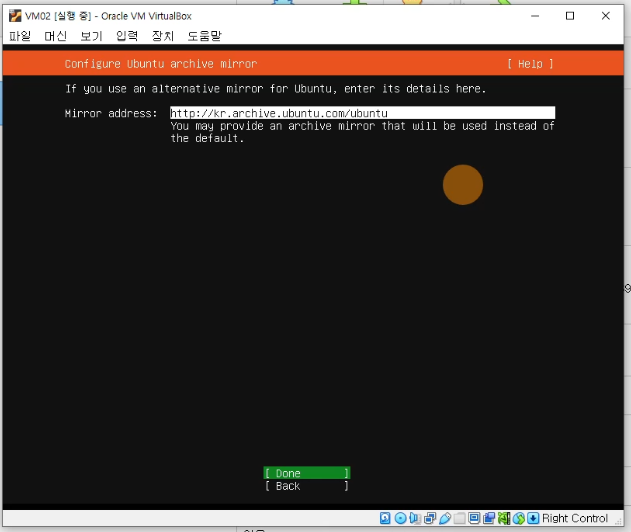Maximize the VM02 VirtualBox window
The height and width of the screenshot is (532, 631).
coord(570,16)
